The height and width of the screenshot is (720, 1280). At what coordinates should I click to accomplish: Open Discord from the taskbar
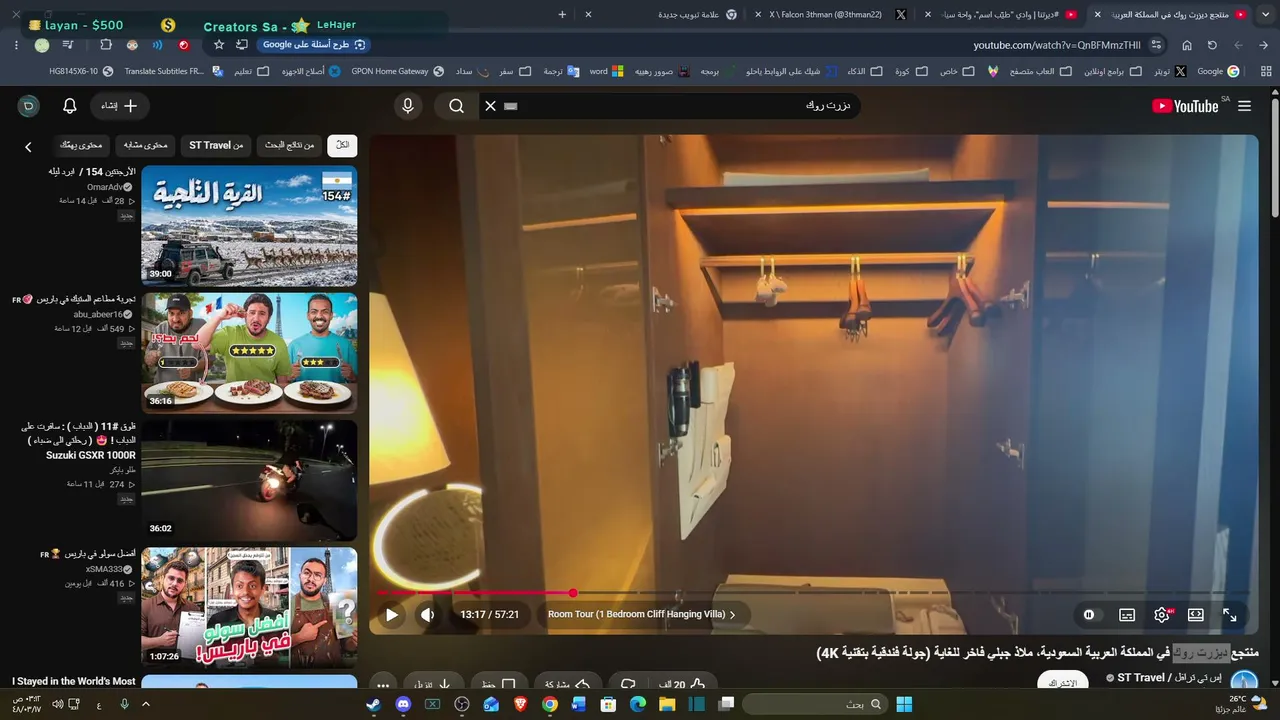[x=403, y=704]
